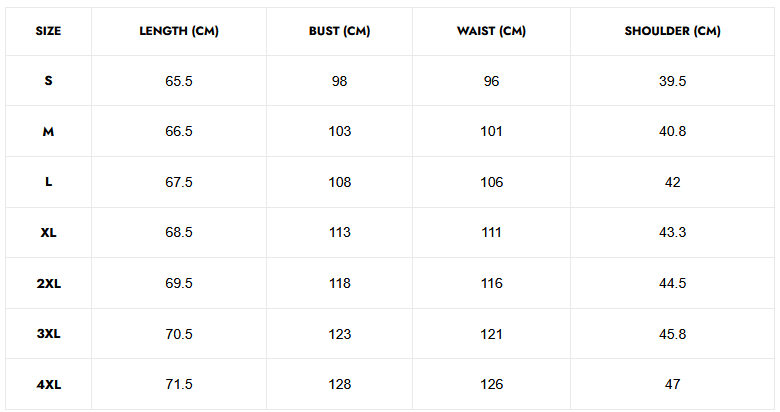
Task: Select the XL size row label
Action: pos(48,233)
